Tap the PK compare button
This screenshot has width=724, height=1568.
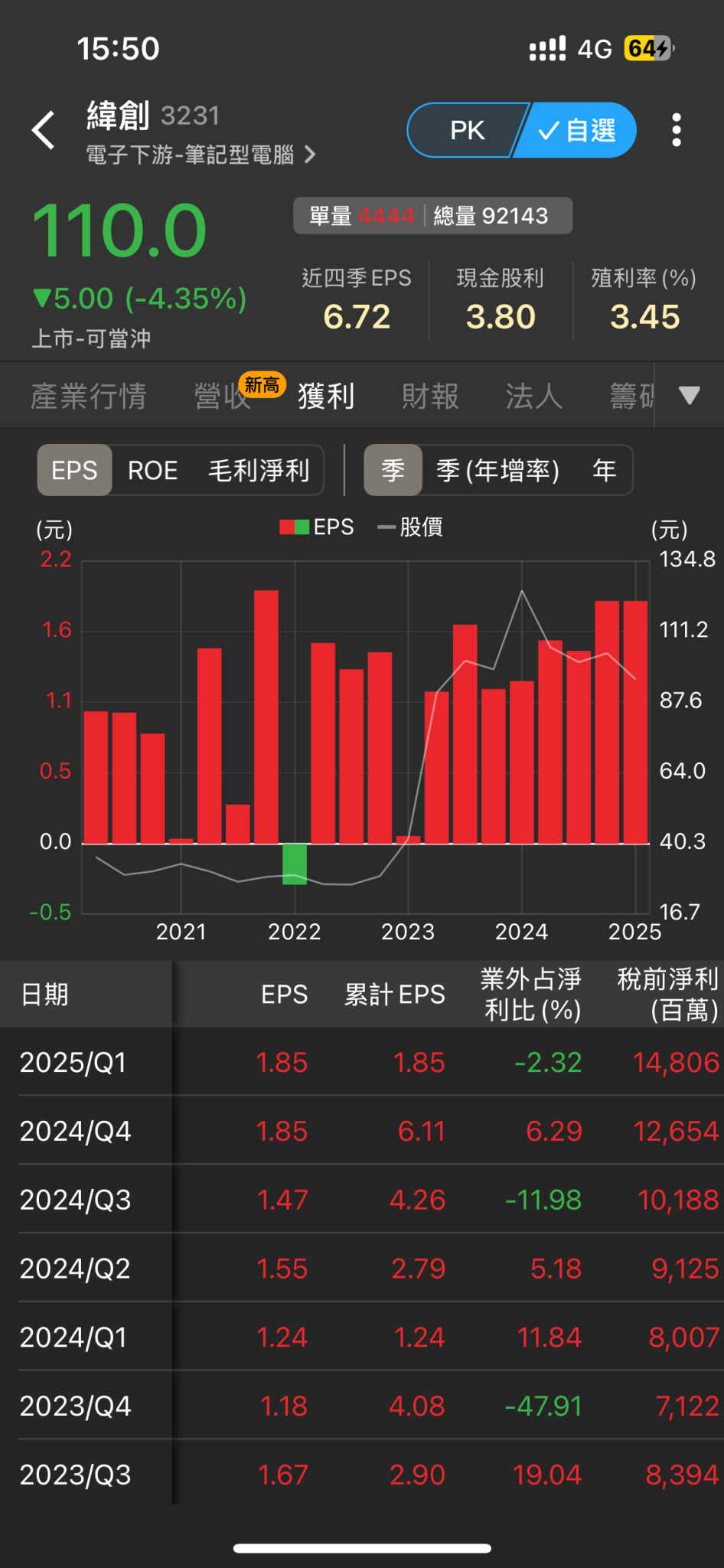pyautogui.click(x=467, y=130)
